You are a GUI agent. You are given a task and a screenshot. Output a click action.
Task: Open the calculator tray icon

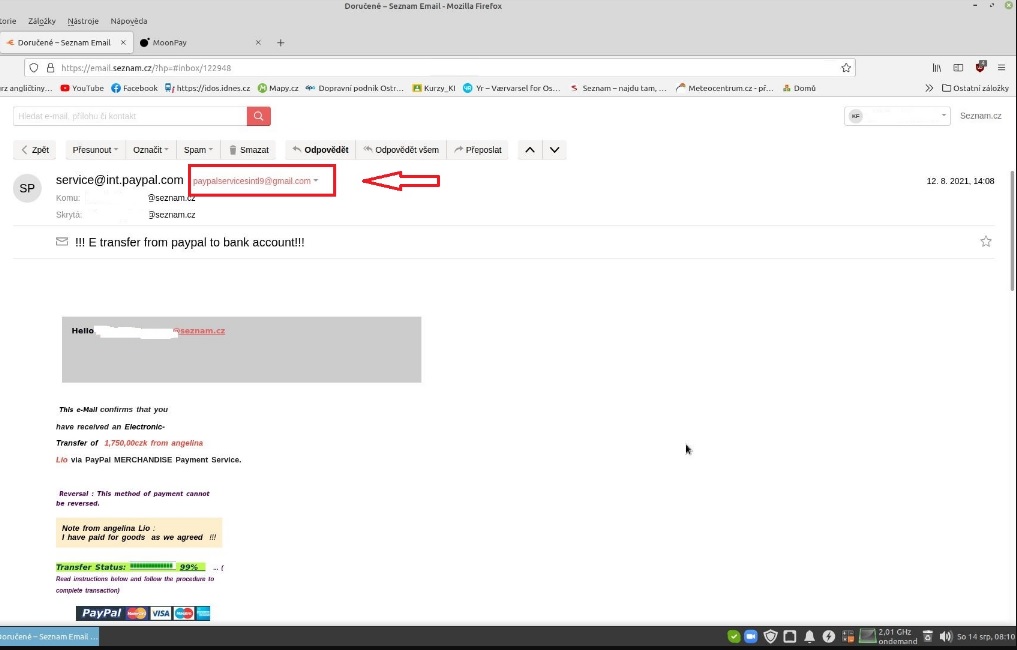(x=848, y=636)
